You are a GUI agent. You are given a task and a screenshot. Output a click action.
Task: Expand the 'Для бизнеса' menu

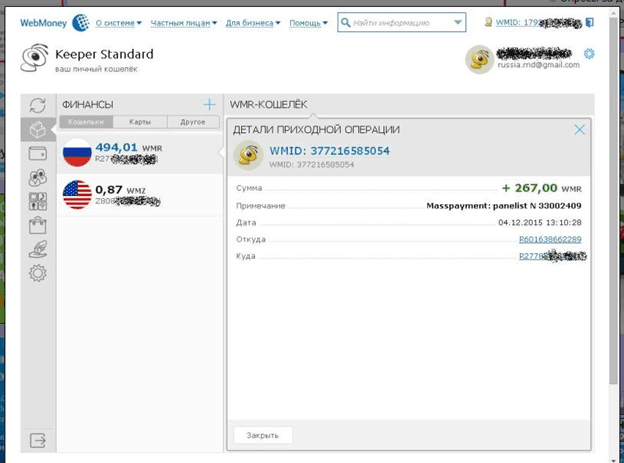coord(253,23)
